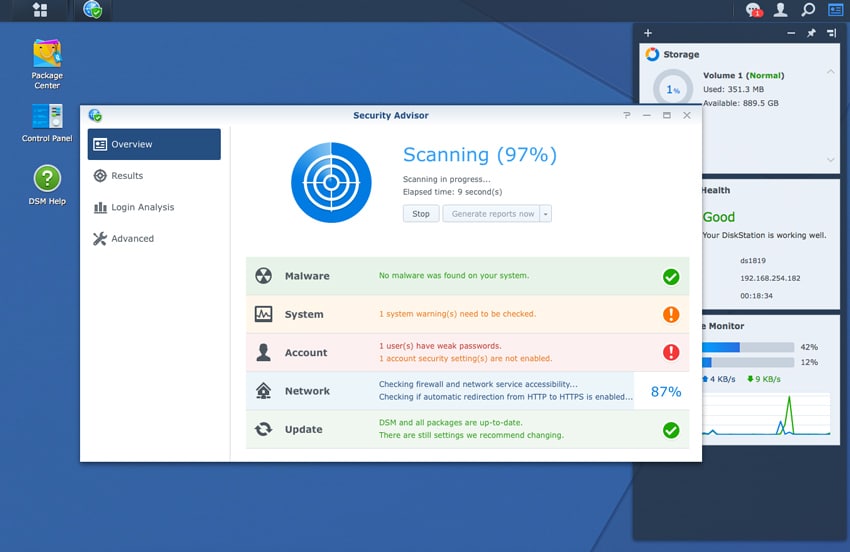This screenshot has height=552, width=850.
Task: Click the scanning target radar graphic
Action: point(331,183)
